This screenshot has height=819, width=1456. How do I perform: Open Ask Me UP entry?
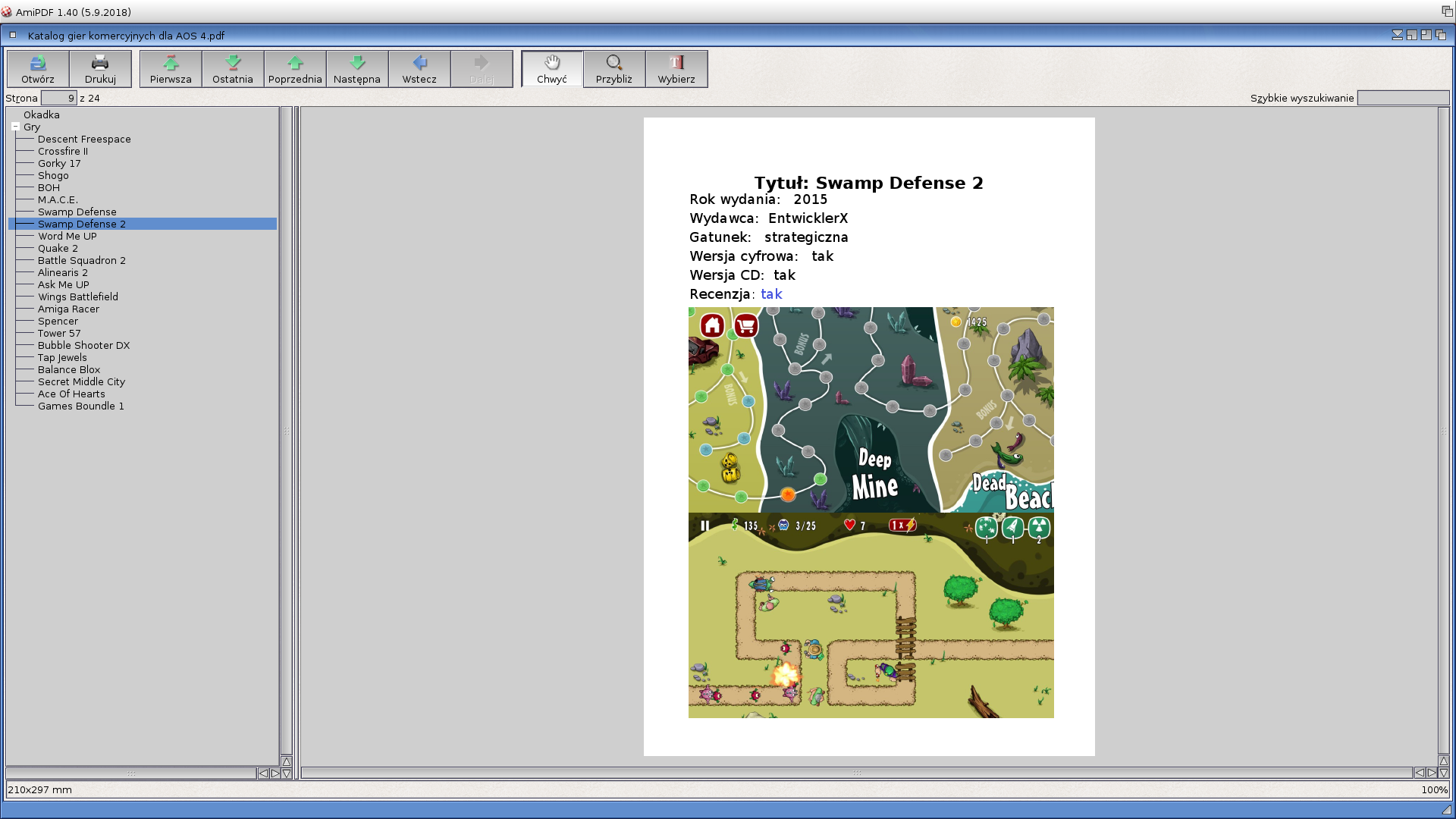[x=64, y=284]
